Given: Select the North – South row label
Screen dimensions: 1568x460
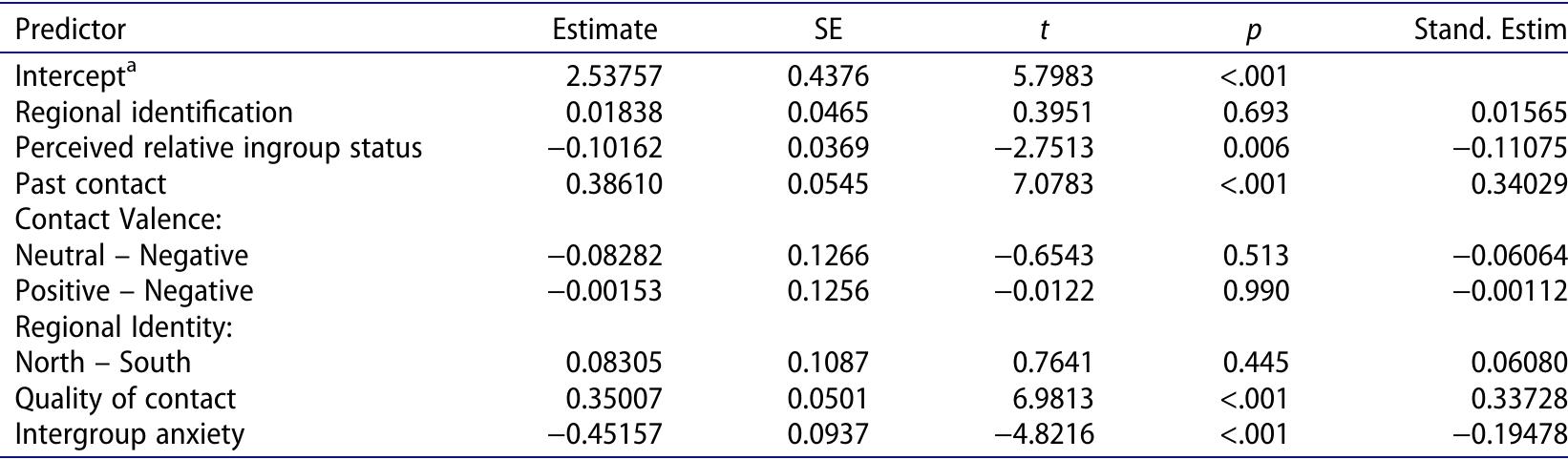Looking at the screenshot, I should tap(103, 363).
